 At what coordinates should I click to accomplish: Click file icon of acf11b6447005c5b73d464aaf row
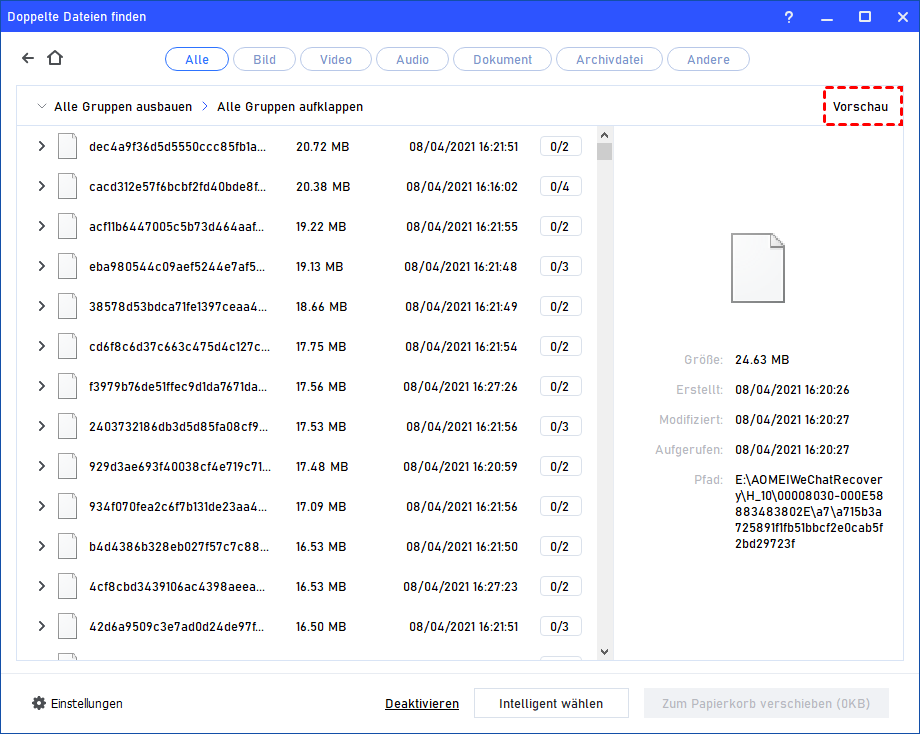(x=67, y=226)
